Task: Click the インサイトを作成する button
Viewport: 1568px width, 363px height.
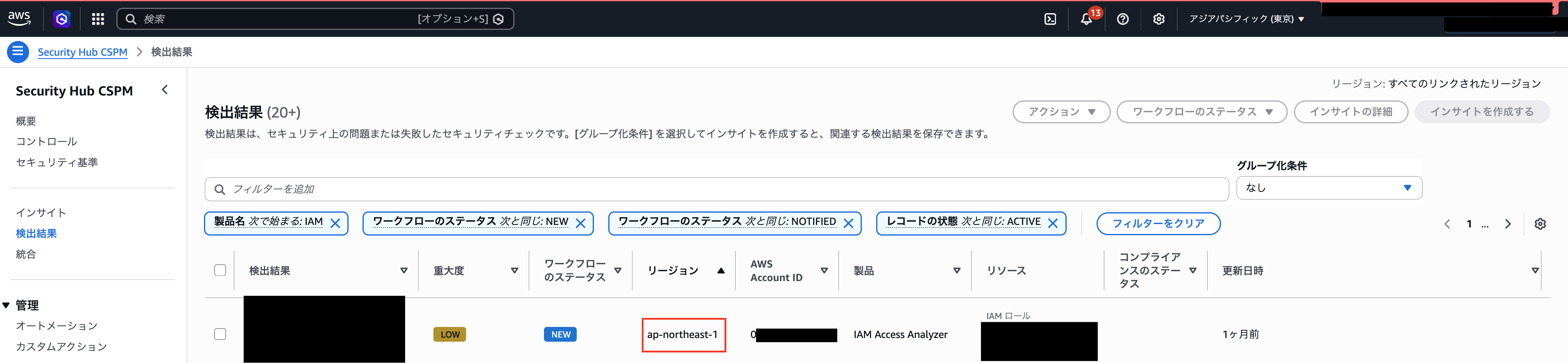Action: tap(1482, 112)
